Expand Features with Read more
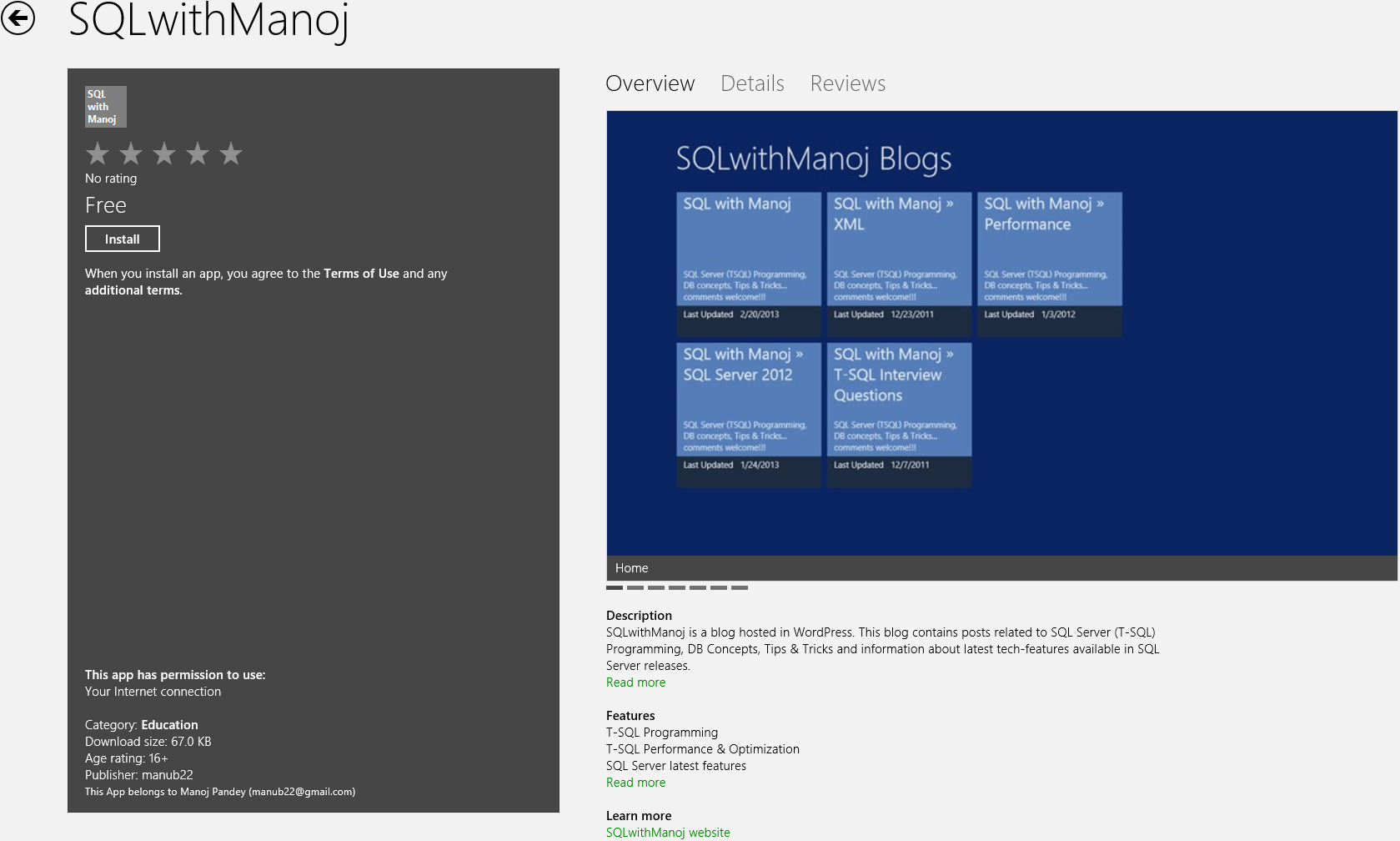The height and width of the screenshot is (841, 1400). point(635,783)
